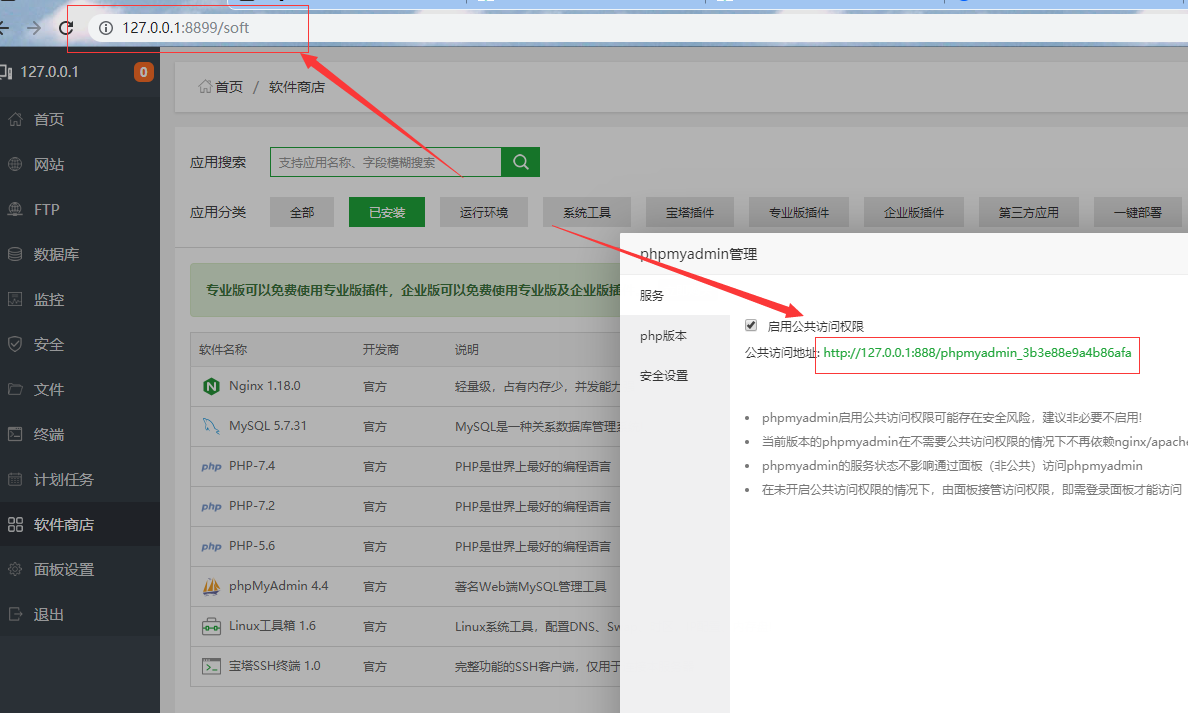Click the 127.0.0.1 server name in the sidebar header
The image size is (1188, 713).
pos(49,72)
